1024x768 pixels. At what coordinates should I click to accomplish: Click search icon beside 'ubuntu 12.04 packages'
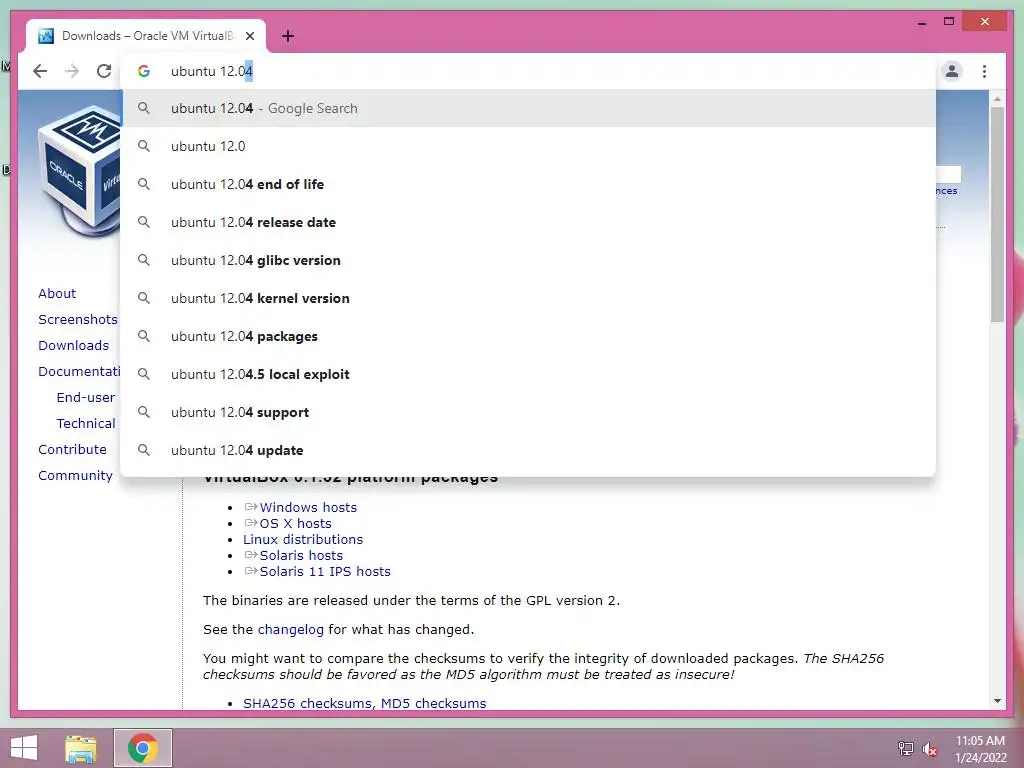[144, 336]
